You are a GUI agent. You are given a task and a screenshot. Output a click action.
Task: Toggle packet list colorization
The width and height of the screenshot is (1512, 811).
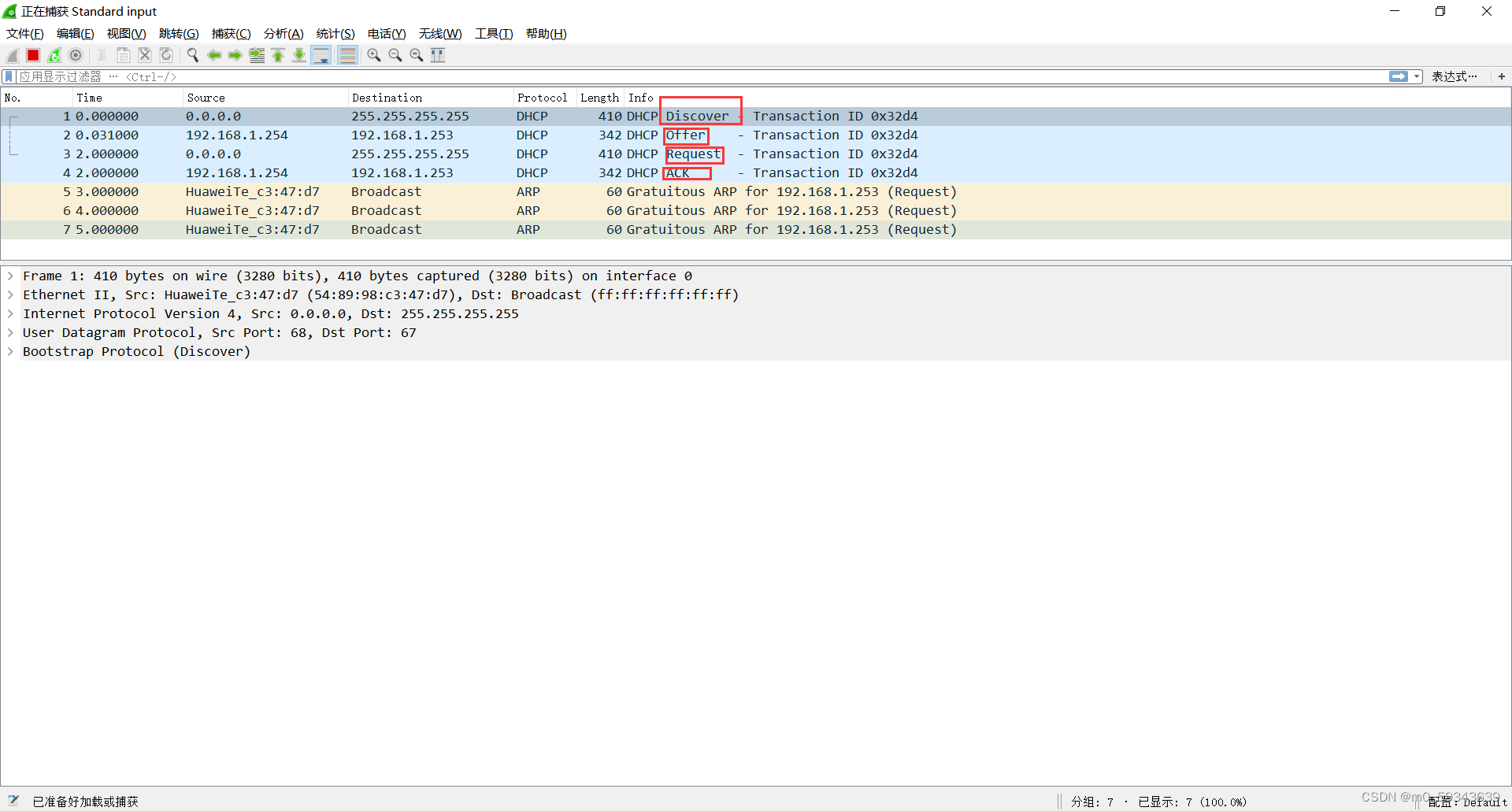(347, 55)
